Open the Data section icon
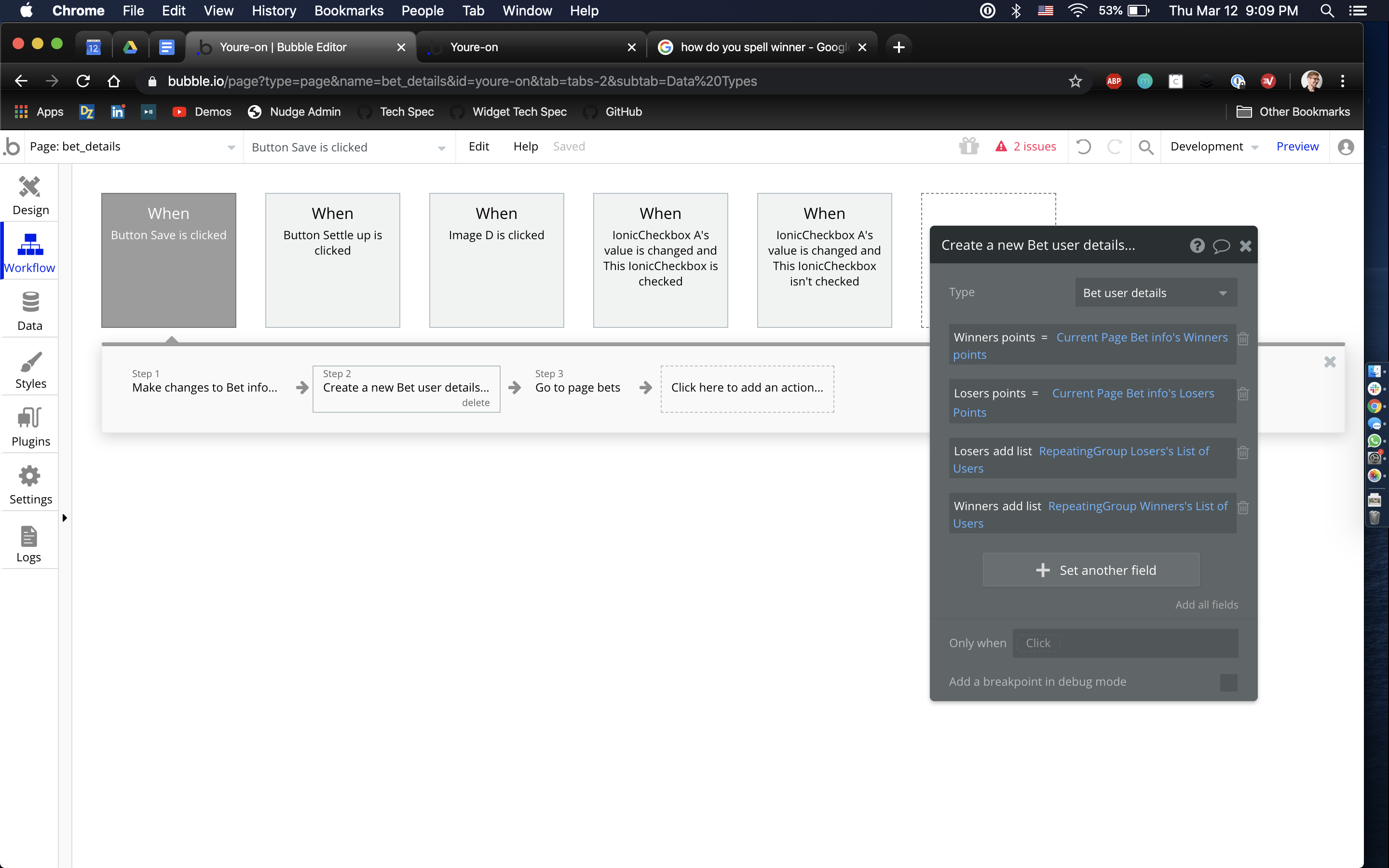Image resolution: width=1389 pixels, height=868 pixels. click(30, 302)
